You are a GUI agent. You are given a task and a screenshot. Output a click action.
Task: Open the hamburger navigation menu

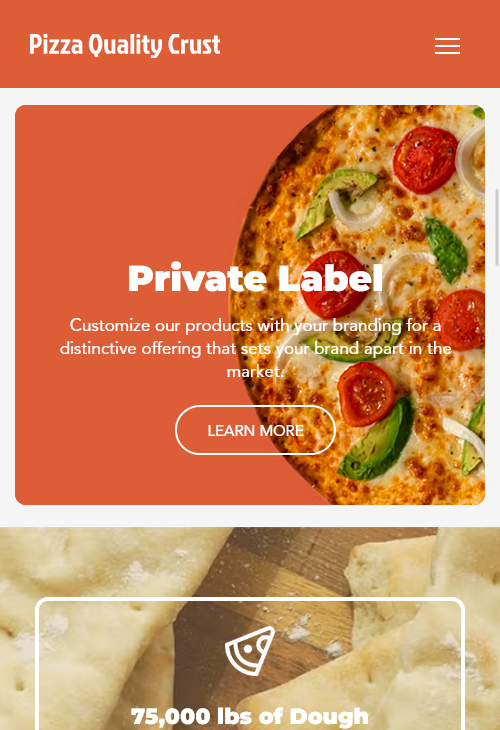click(447, 46)
